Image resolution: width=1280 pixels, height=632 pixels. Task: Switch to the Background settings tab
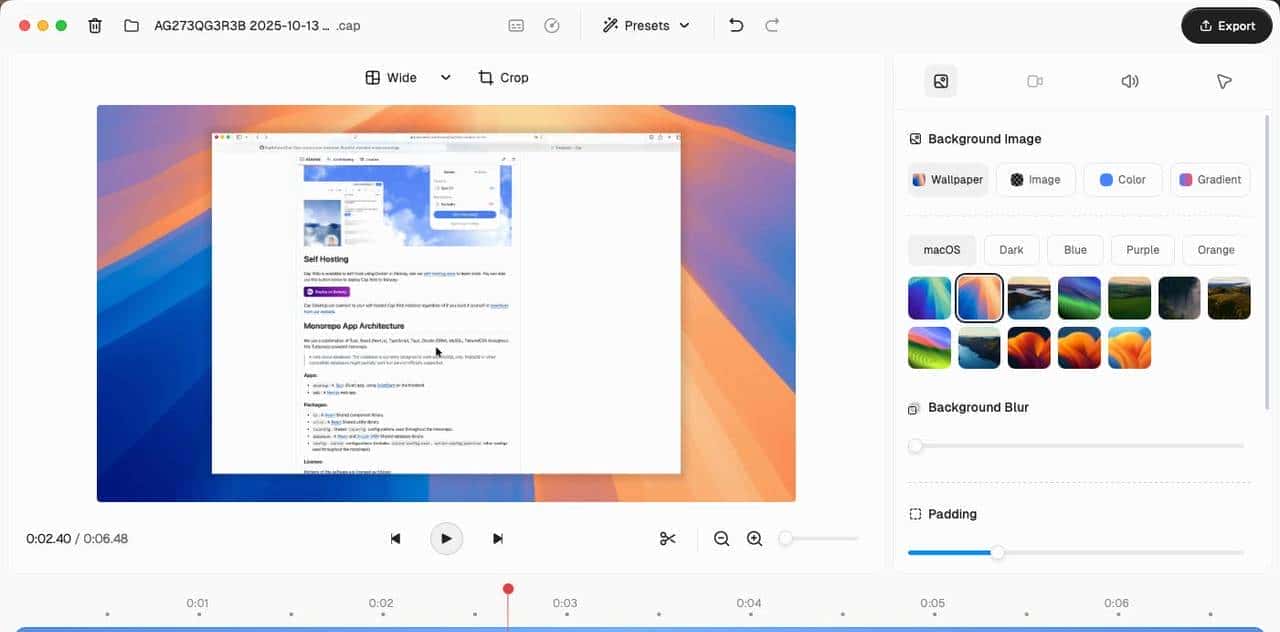941,81
